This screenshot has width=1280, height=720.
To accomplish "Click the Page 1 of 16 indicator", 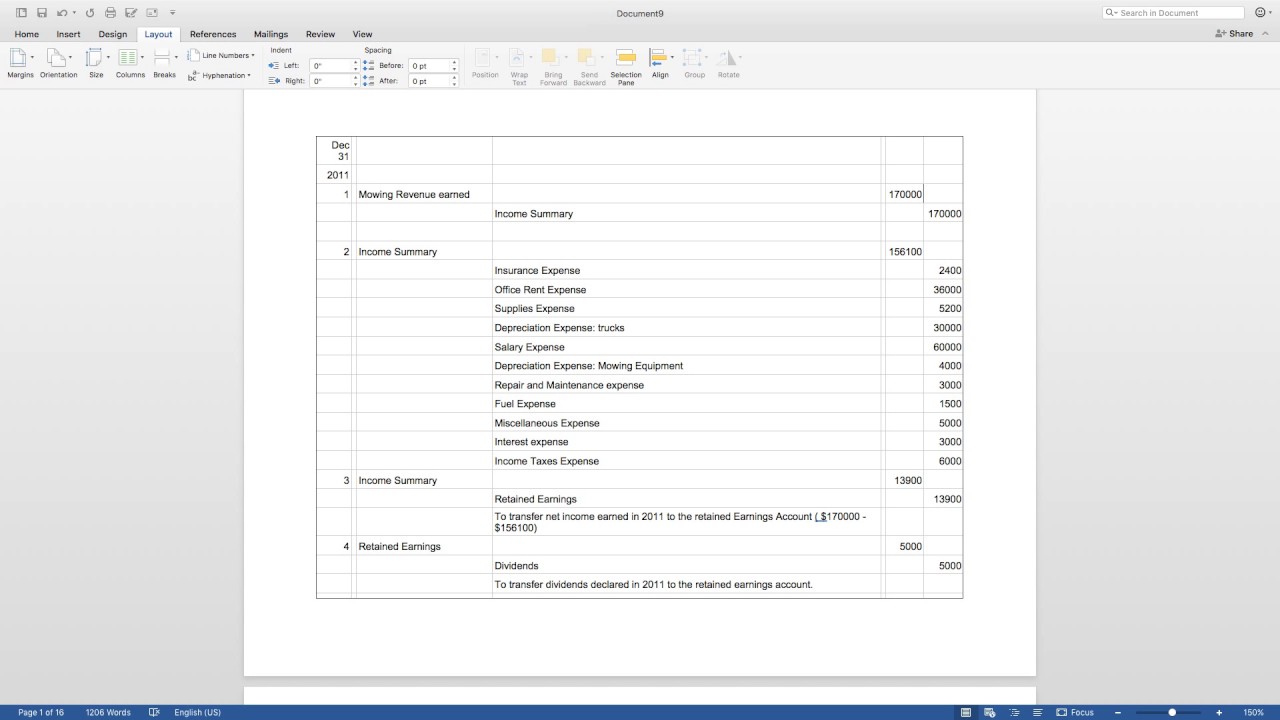I will pyautogui.click(x=41, y=712).
